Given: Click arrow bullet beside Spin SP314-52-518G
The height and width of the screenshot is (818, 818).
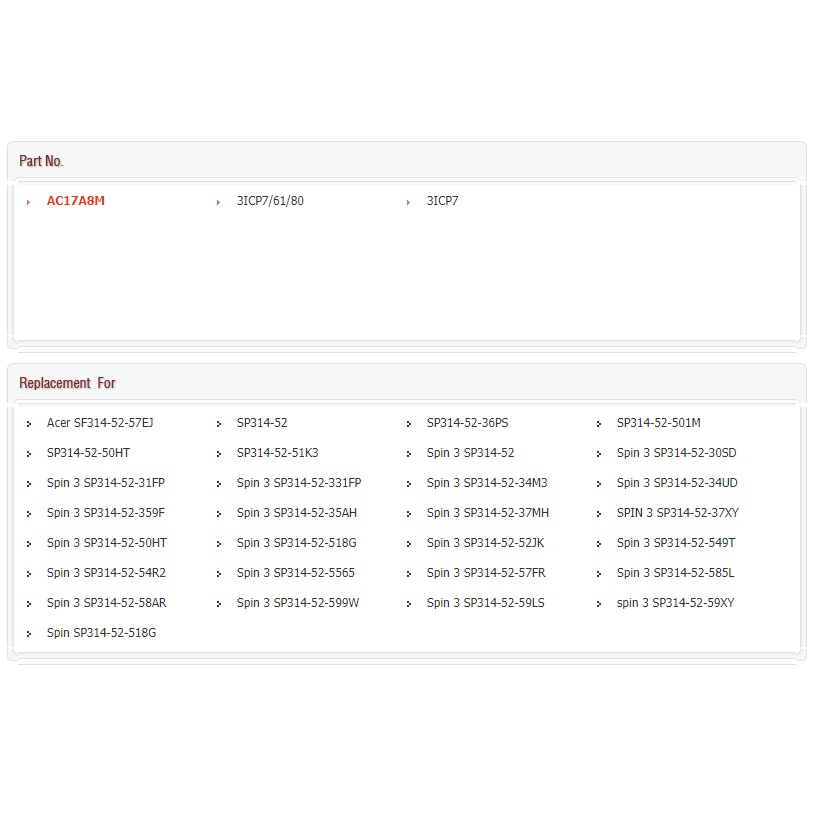Looking at the screenshot, I should (29, 634).
